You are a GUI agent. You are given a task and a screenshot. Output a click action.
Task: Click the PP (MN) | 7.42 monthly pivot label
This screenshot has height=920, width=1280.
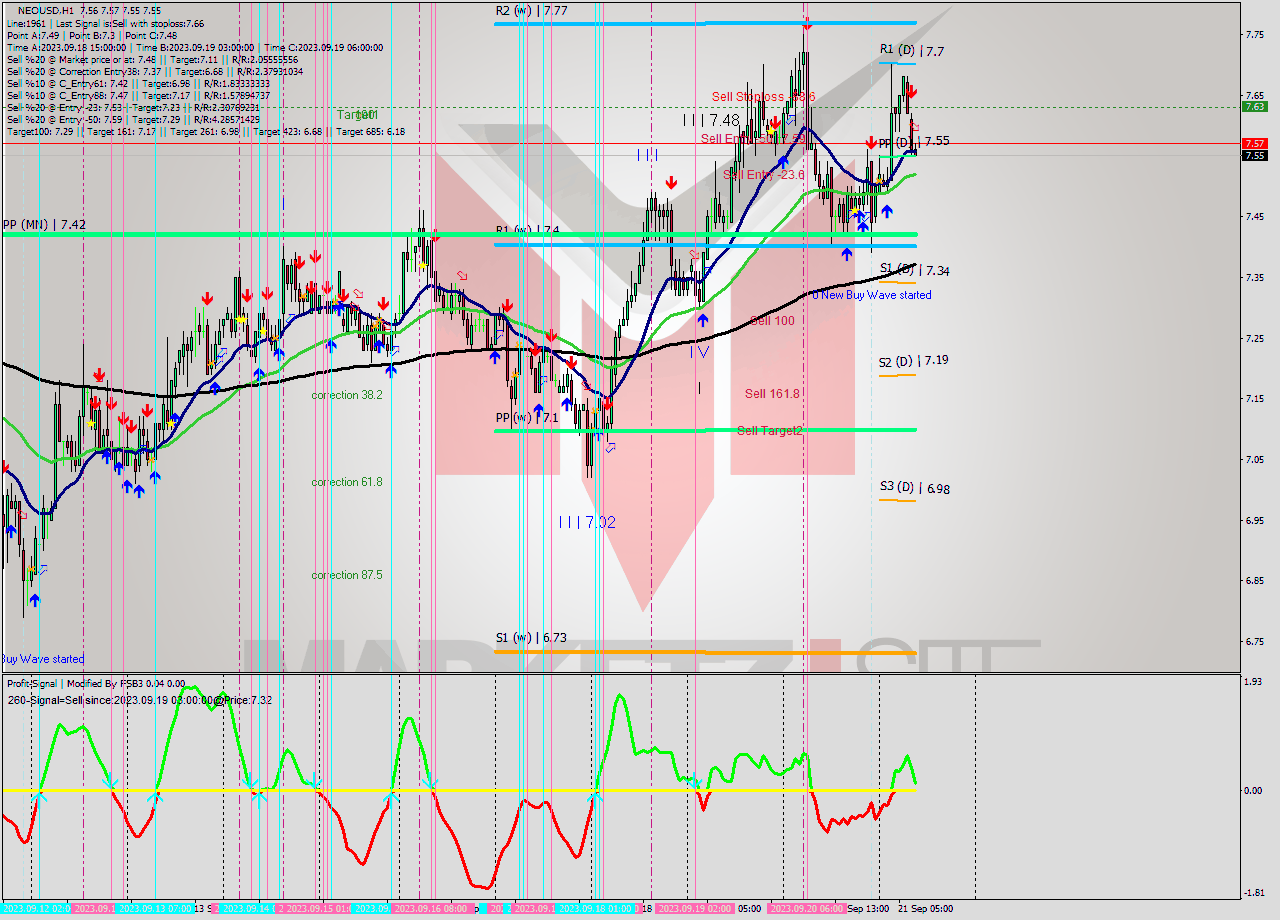(44, 225)
